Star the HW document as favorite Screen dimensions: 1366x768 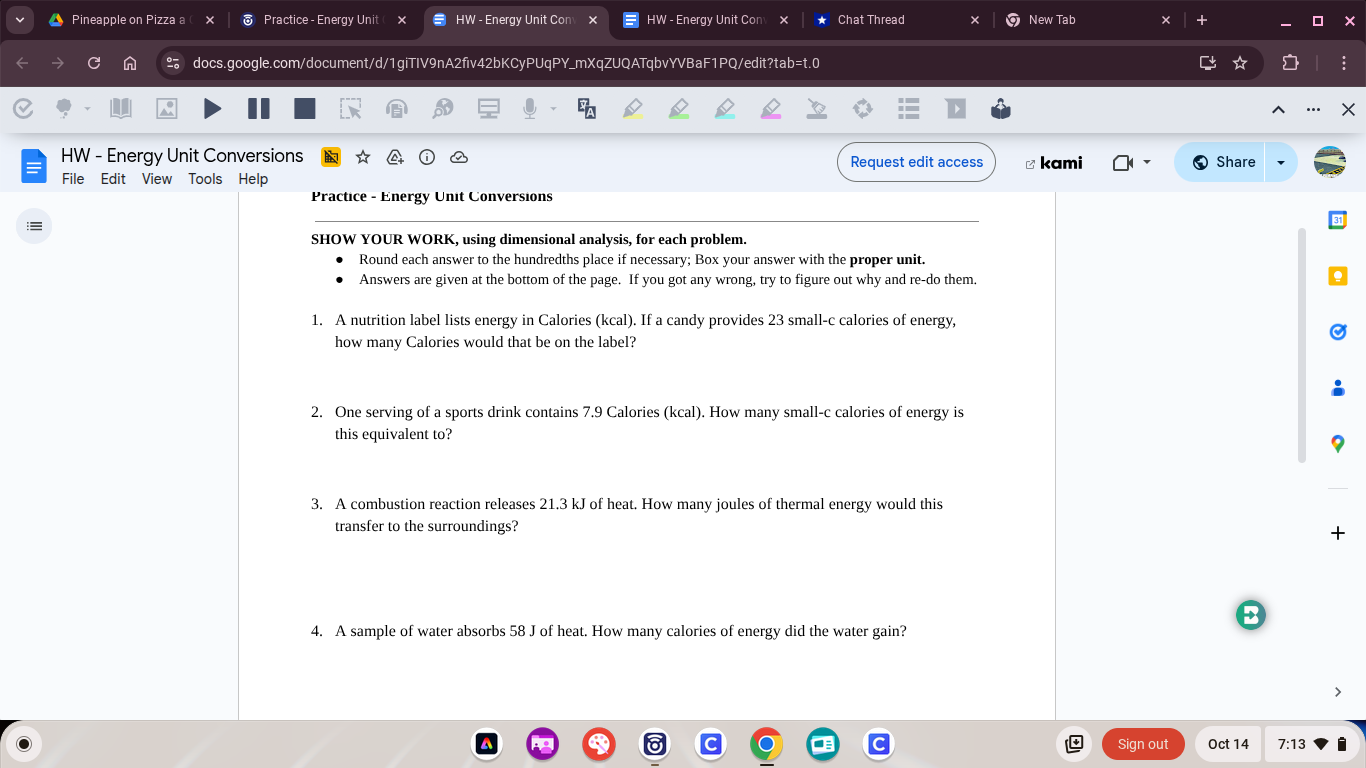click(362, 157)
